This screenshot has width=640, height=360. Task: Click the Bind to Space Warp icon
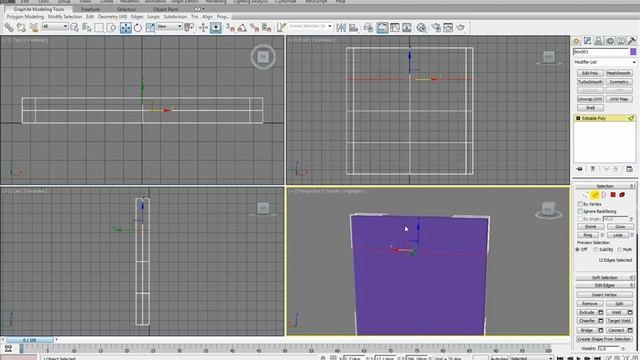(x=33, y=27)
